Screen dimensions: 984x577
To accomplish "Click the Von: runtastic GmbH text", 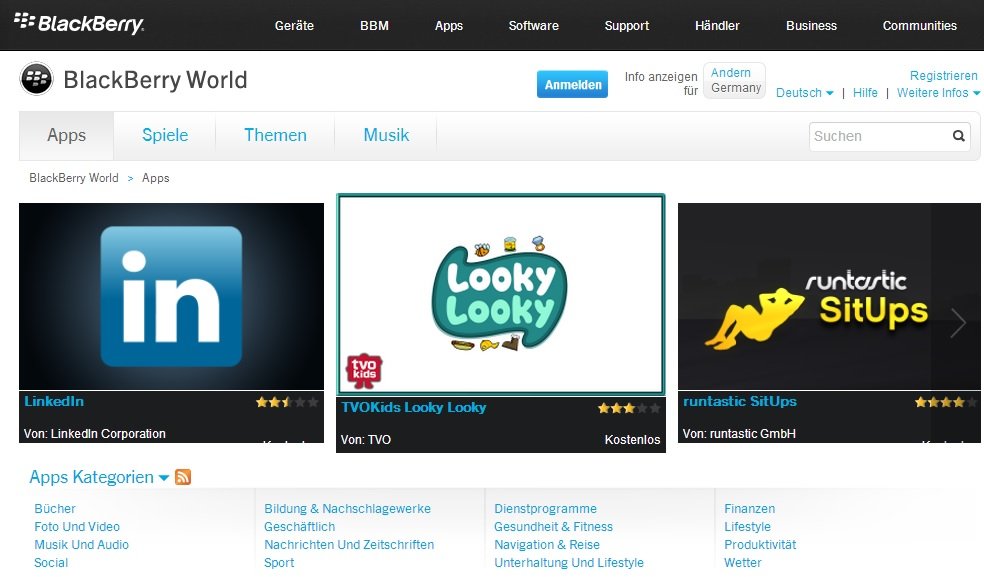I will [x=739, y=434].
